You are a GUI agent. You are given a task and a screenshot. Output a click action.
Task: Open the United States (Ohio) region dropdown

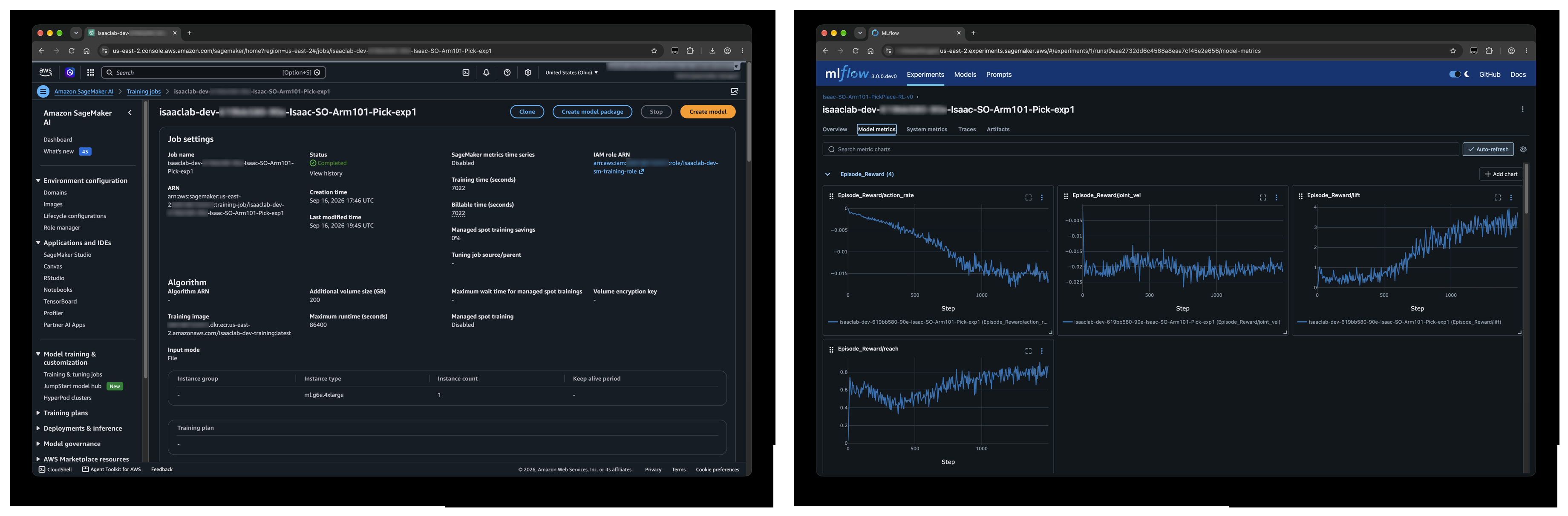pyautogui.click(x=571, y=72)
